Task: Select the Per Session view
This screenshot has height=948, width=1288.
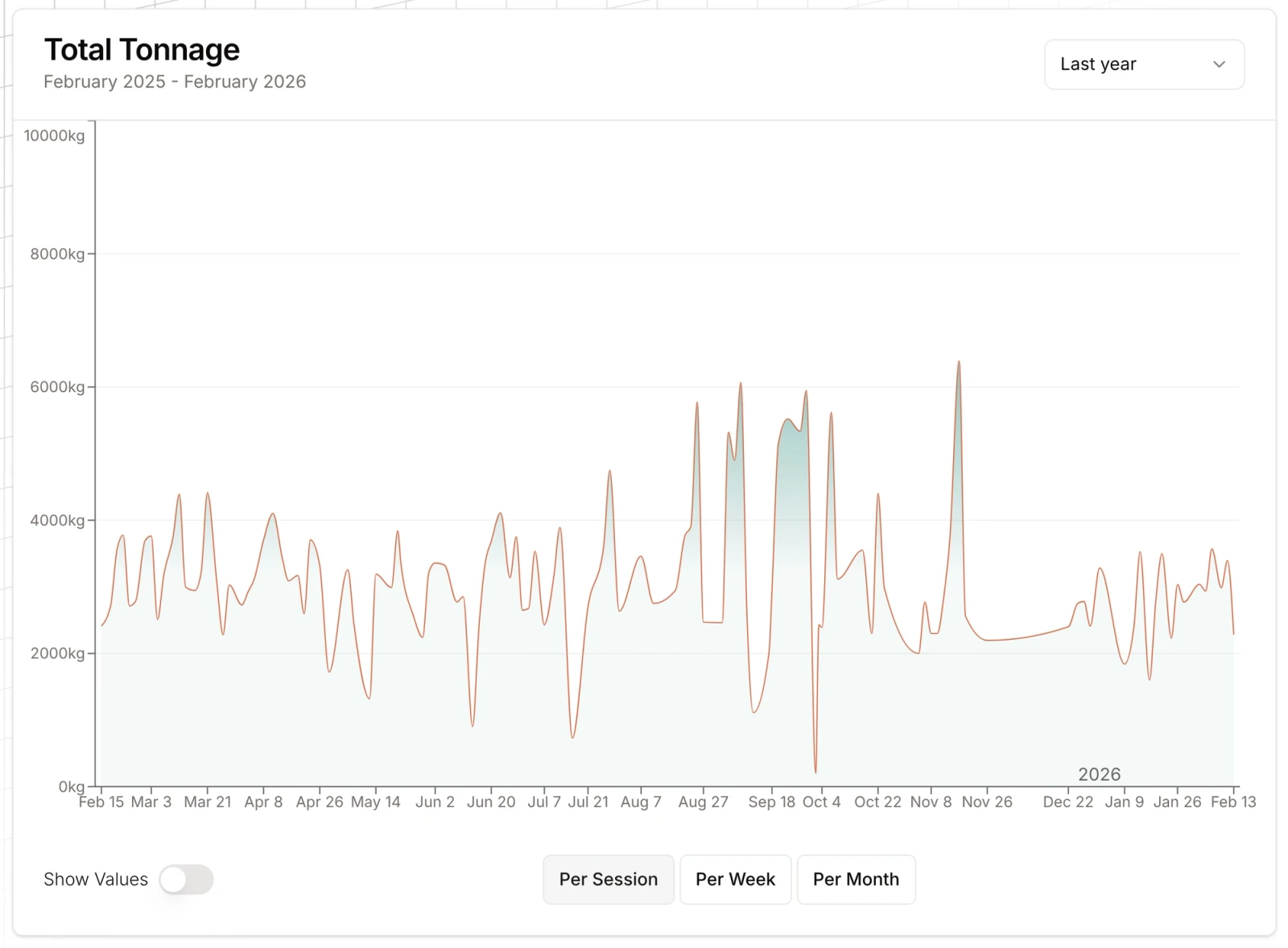Action: pyautogui.click(x=609, y=880)
